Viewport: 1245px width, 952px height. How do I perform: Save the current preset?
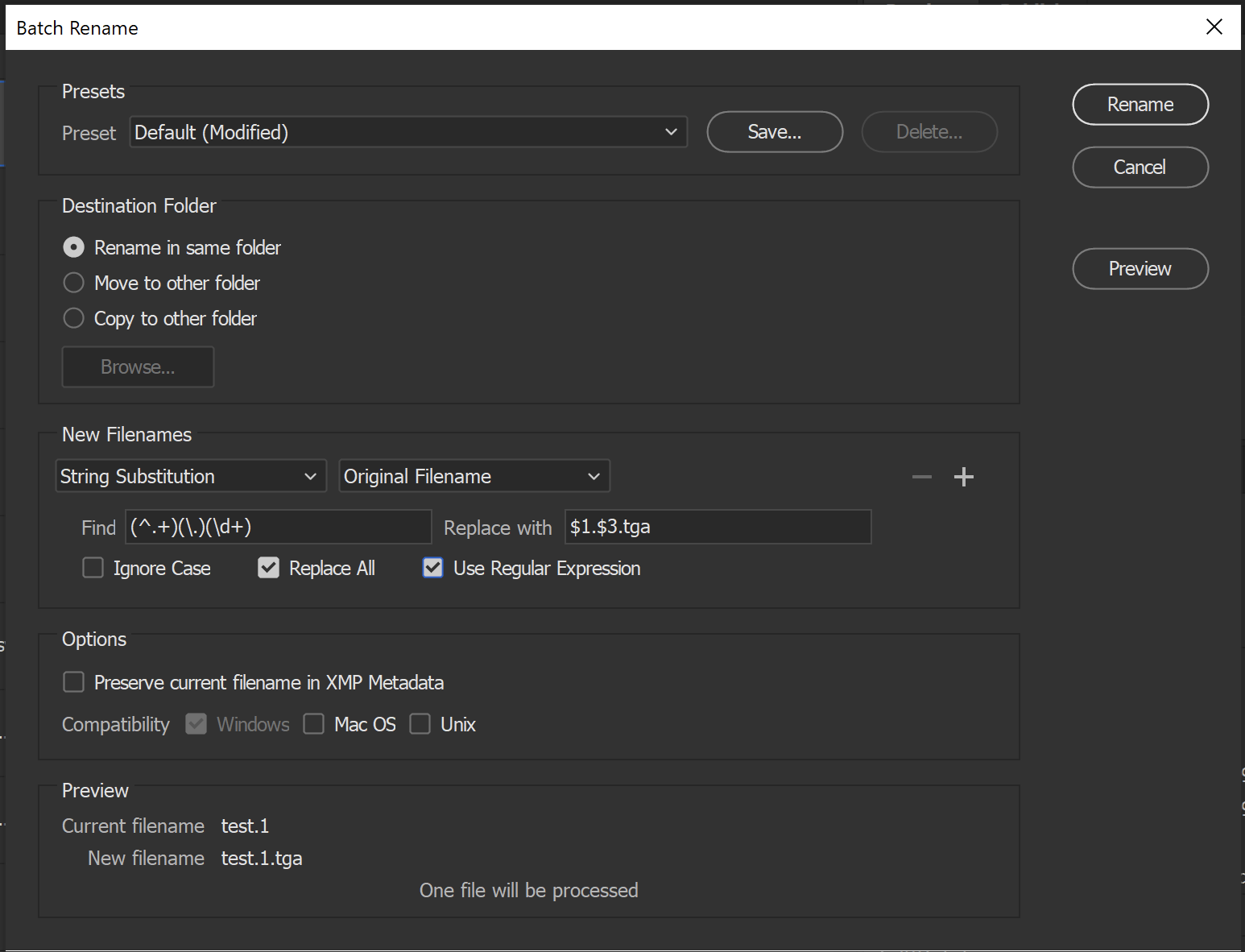click(x=774, y=131)
